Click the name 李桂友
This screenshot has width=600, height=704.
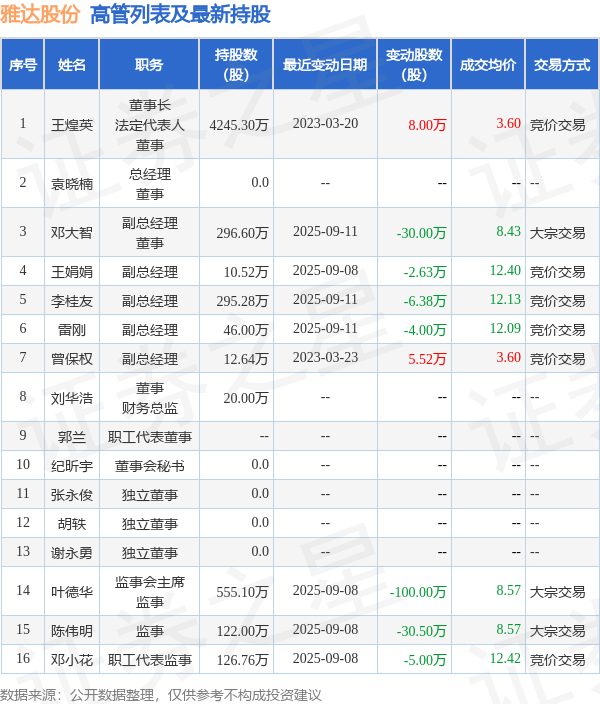click(72, 301)
